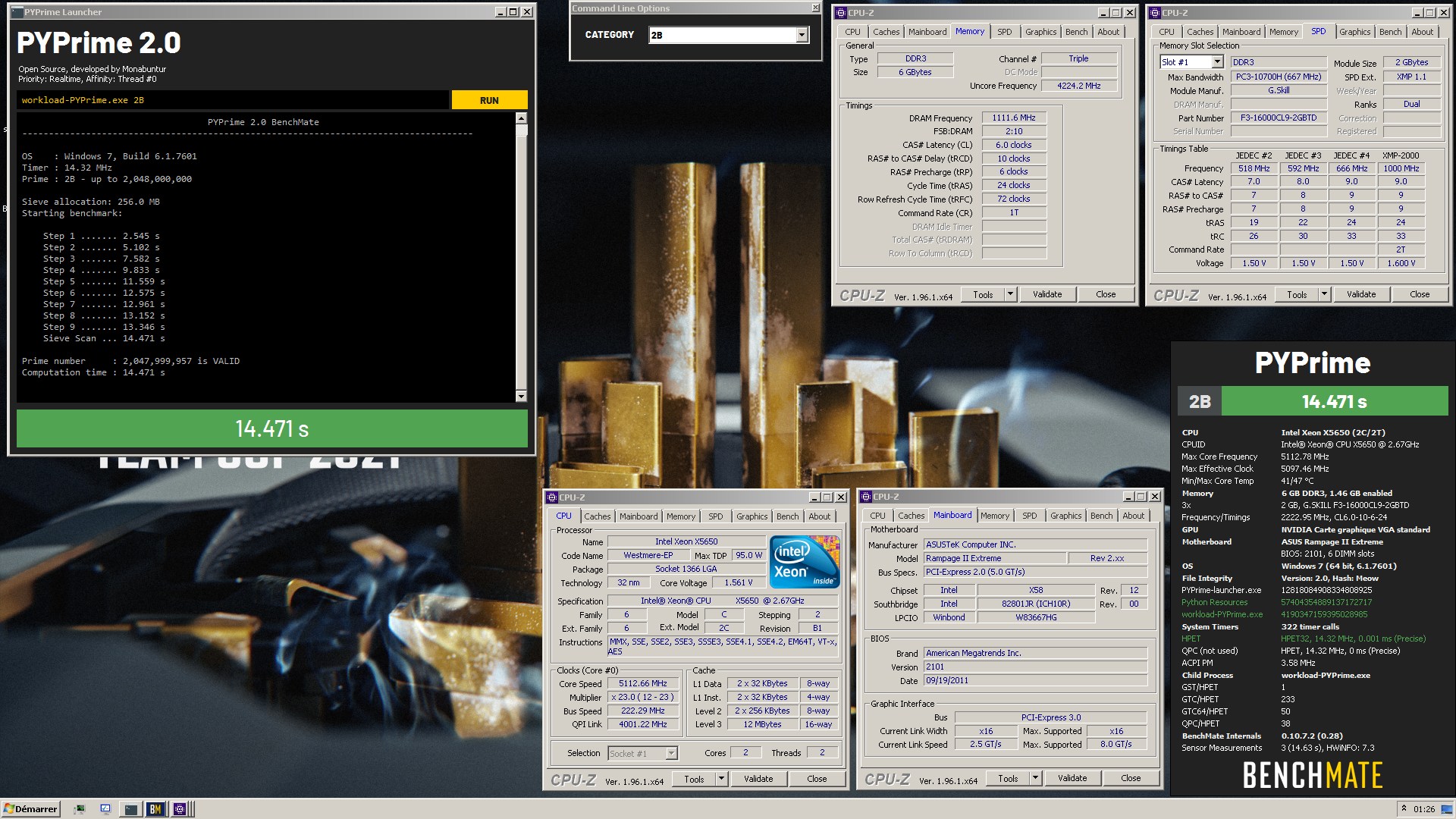The height and width of the screenshot is (819, 1456).
Task: Select Bus Speed value 222.29 MHz
Action: (644, 711)
